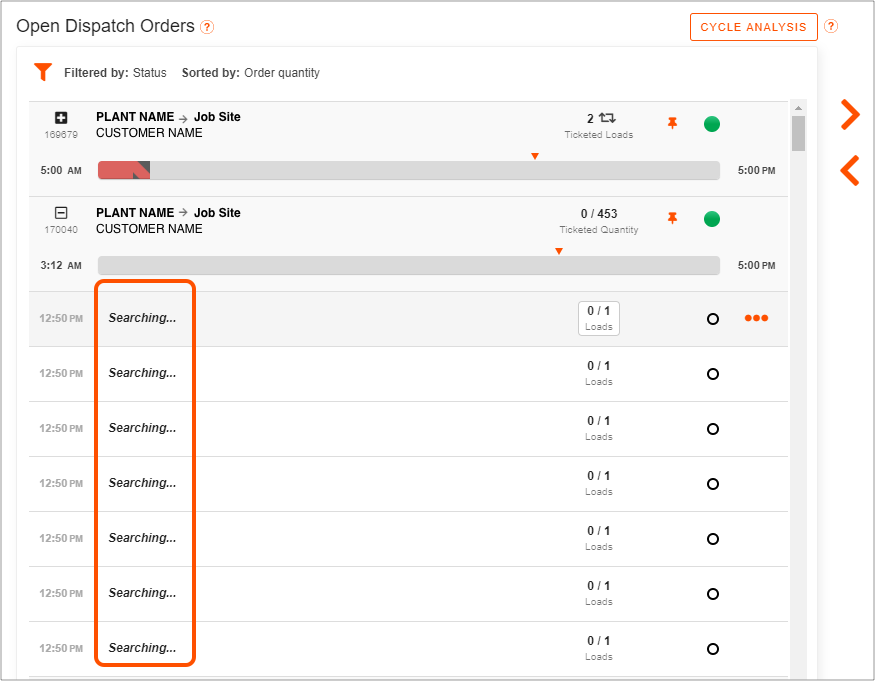Click green status dot for order 170040

click(711, 219)
